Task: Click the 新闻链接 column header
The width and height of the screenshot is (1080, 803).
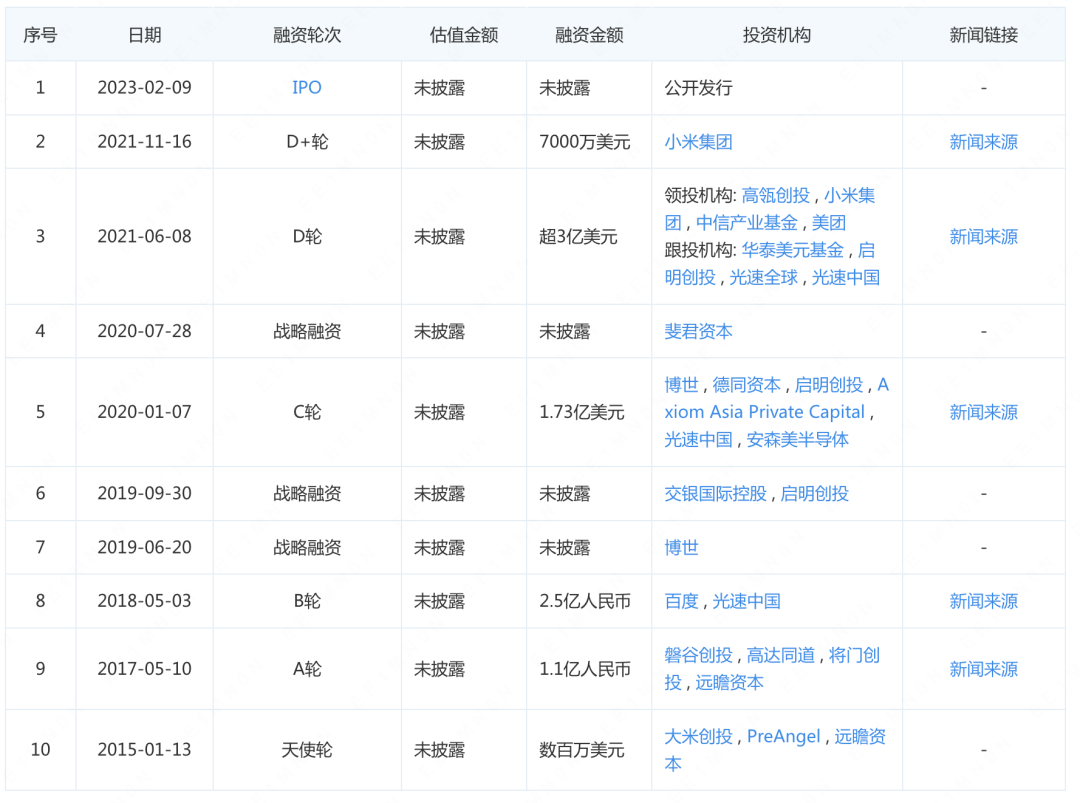Action: [x=983, y=35]
